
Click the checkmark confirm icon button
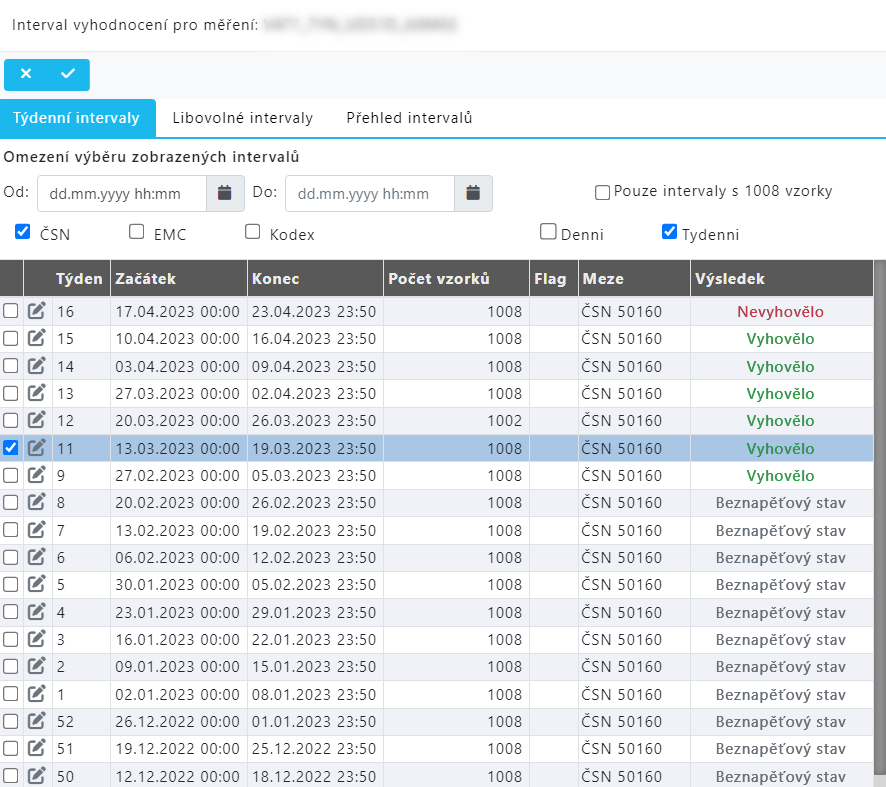[68, 74]
